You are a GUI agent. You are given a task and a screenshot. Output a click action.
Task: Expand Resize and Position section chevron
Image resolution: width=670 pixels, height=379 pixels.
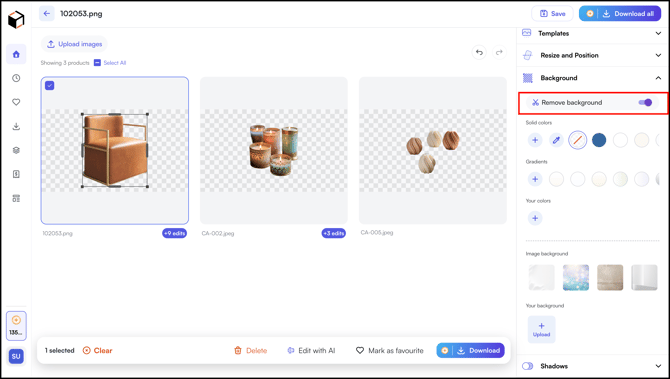pos(658,55)
